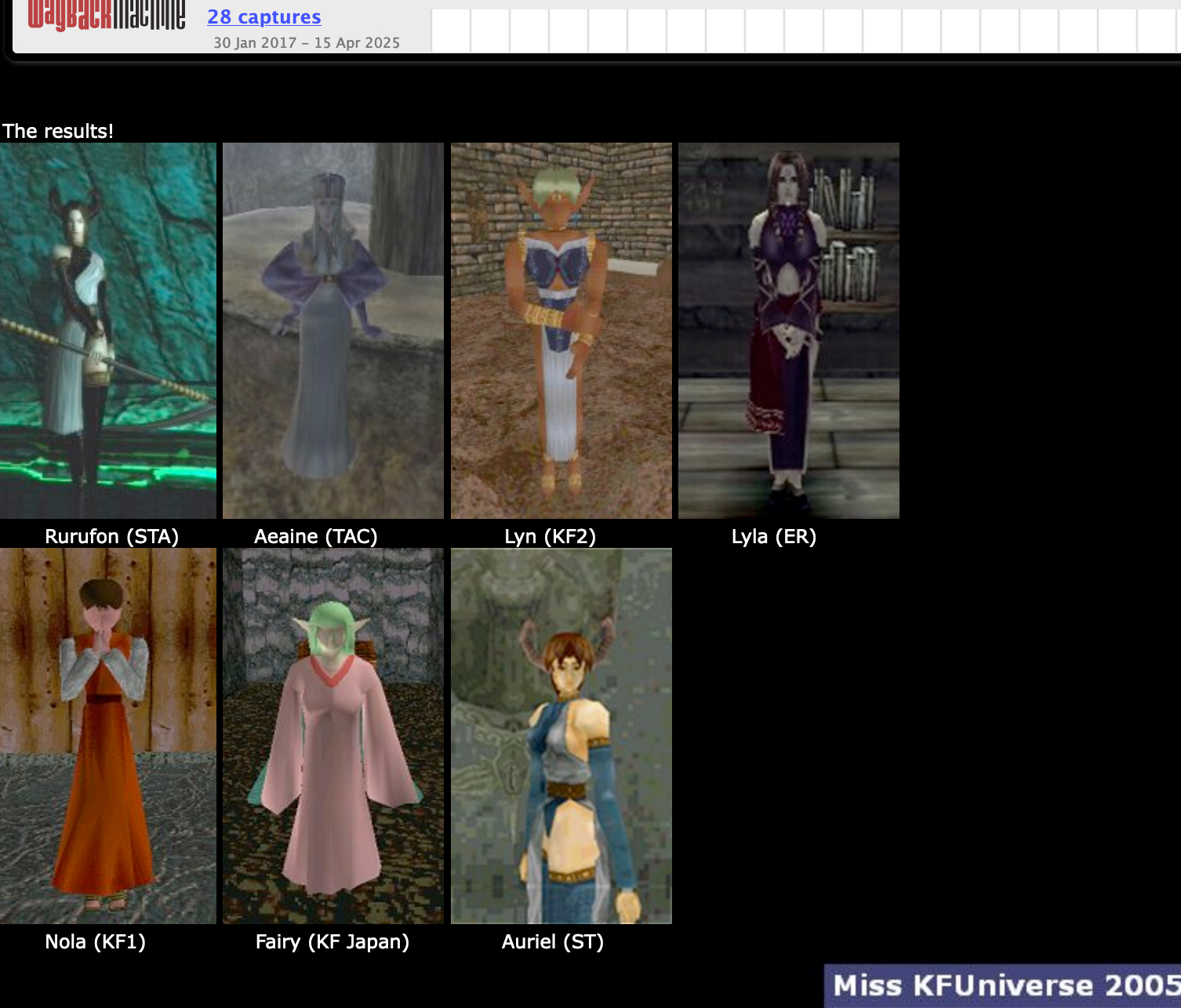Open the Lyn character image
The image size is (1181, 1008).
click(x=561, y=330)
